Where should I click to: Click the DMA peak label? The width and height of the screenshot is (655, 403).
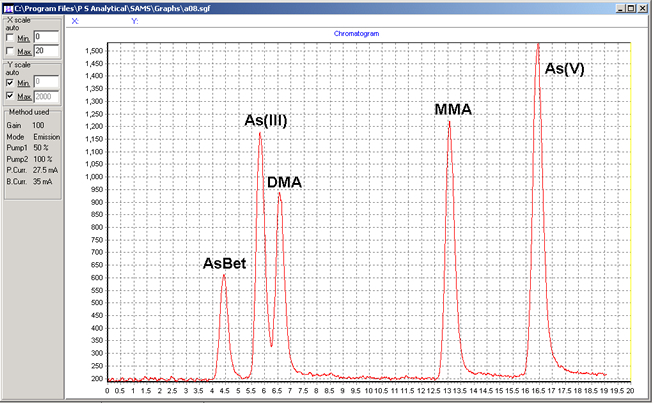tap(284, 182)
